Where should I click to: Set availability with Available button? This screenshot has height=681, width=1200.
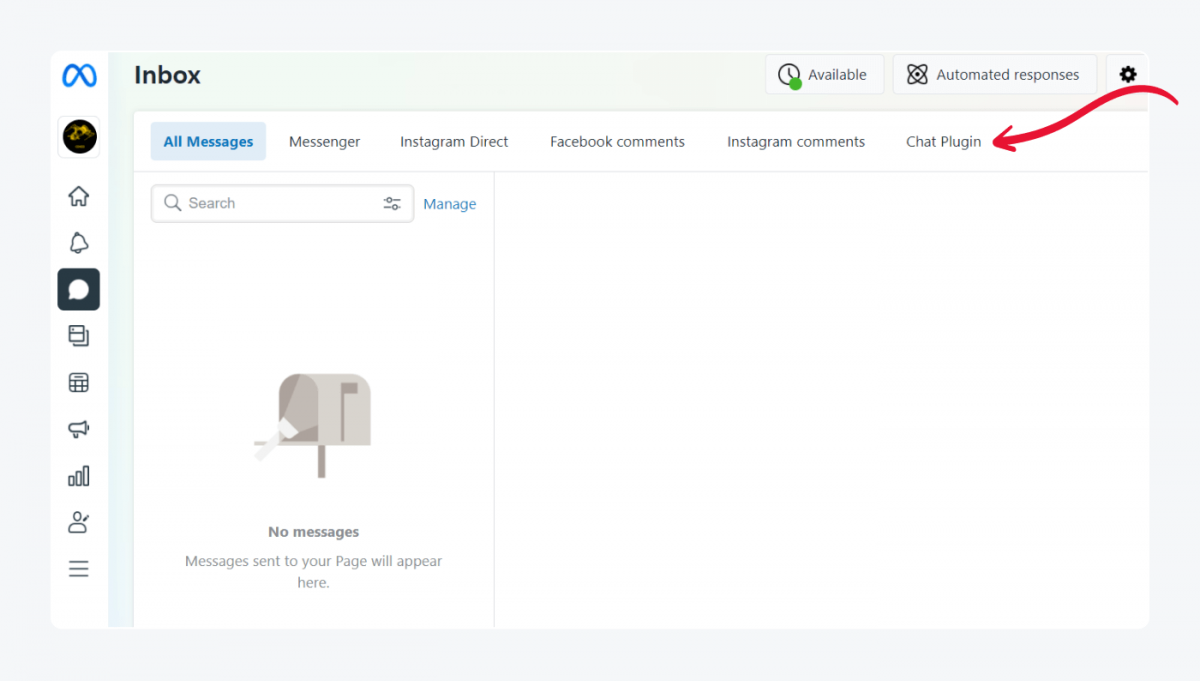(x=825, y=74)
